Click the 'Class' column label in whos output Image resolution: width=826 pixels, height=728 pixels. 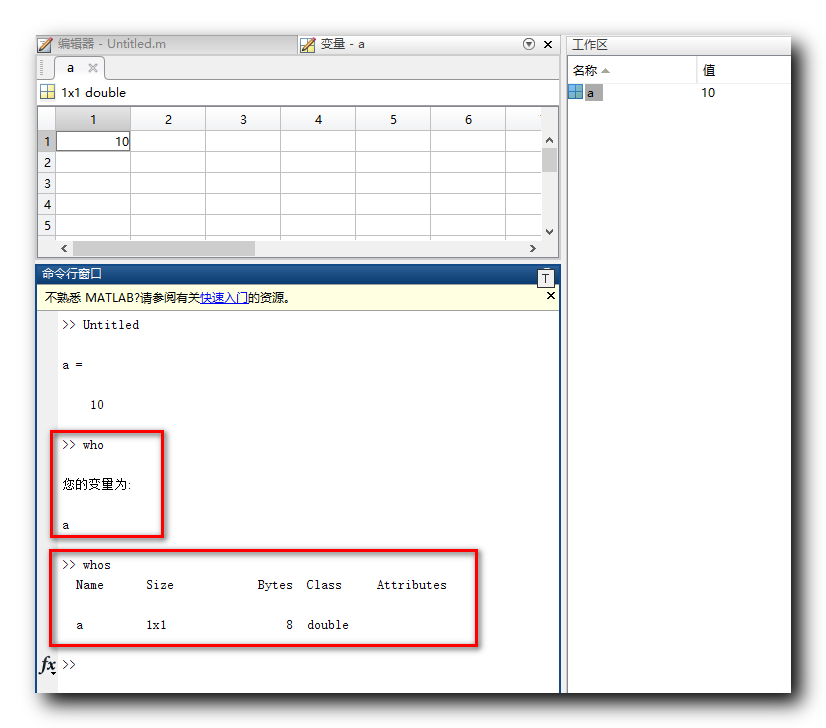[324, 585]
